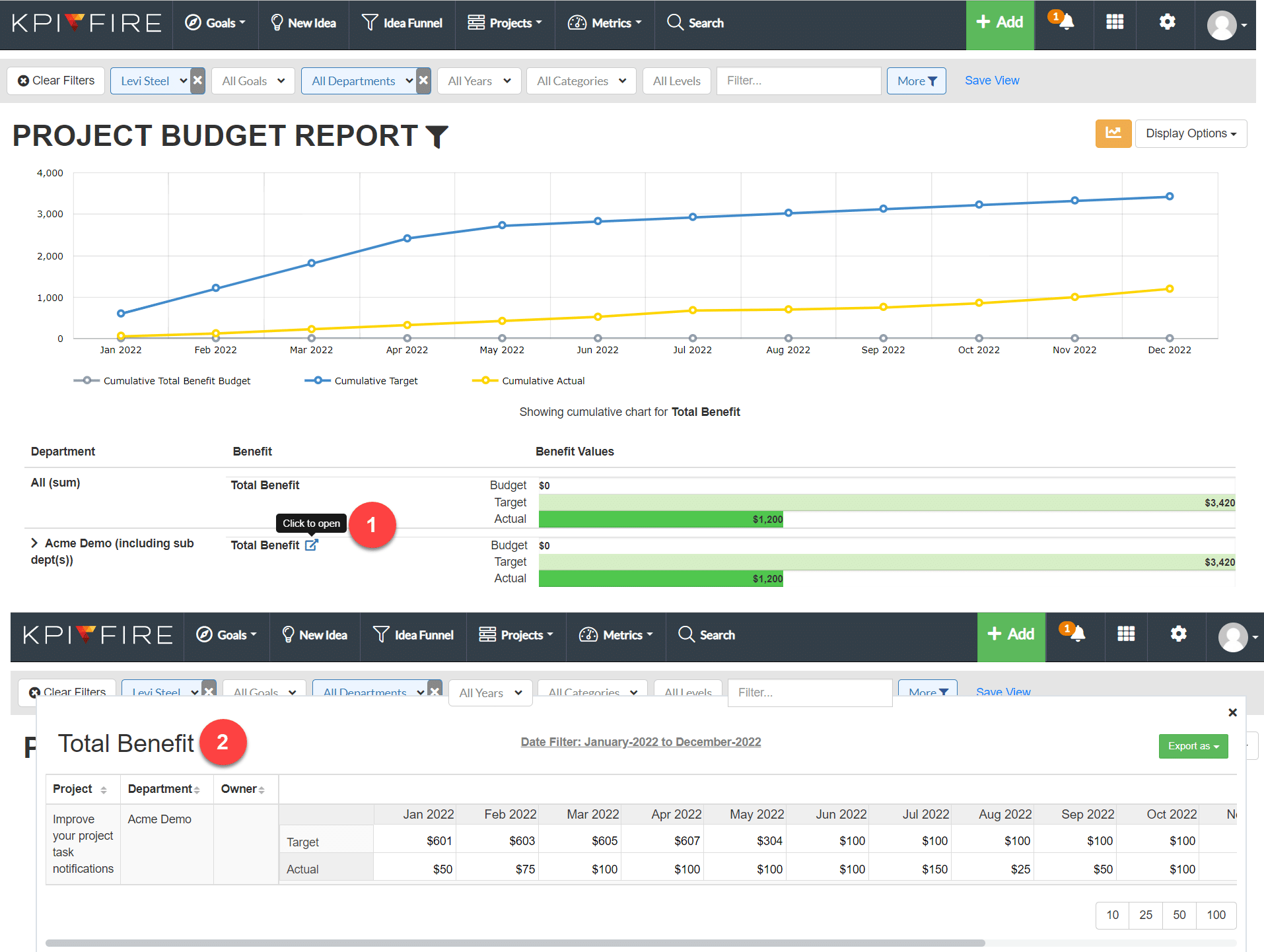Open the All Departments dropdown in top bar
1264x952 pixels.
(x=359, y=81)
